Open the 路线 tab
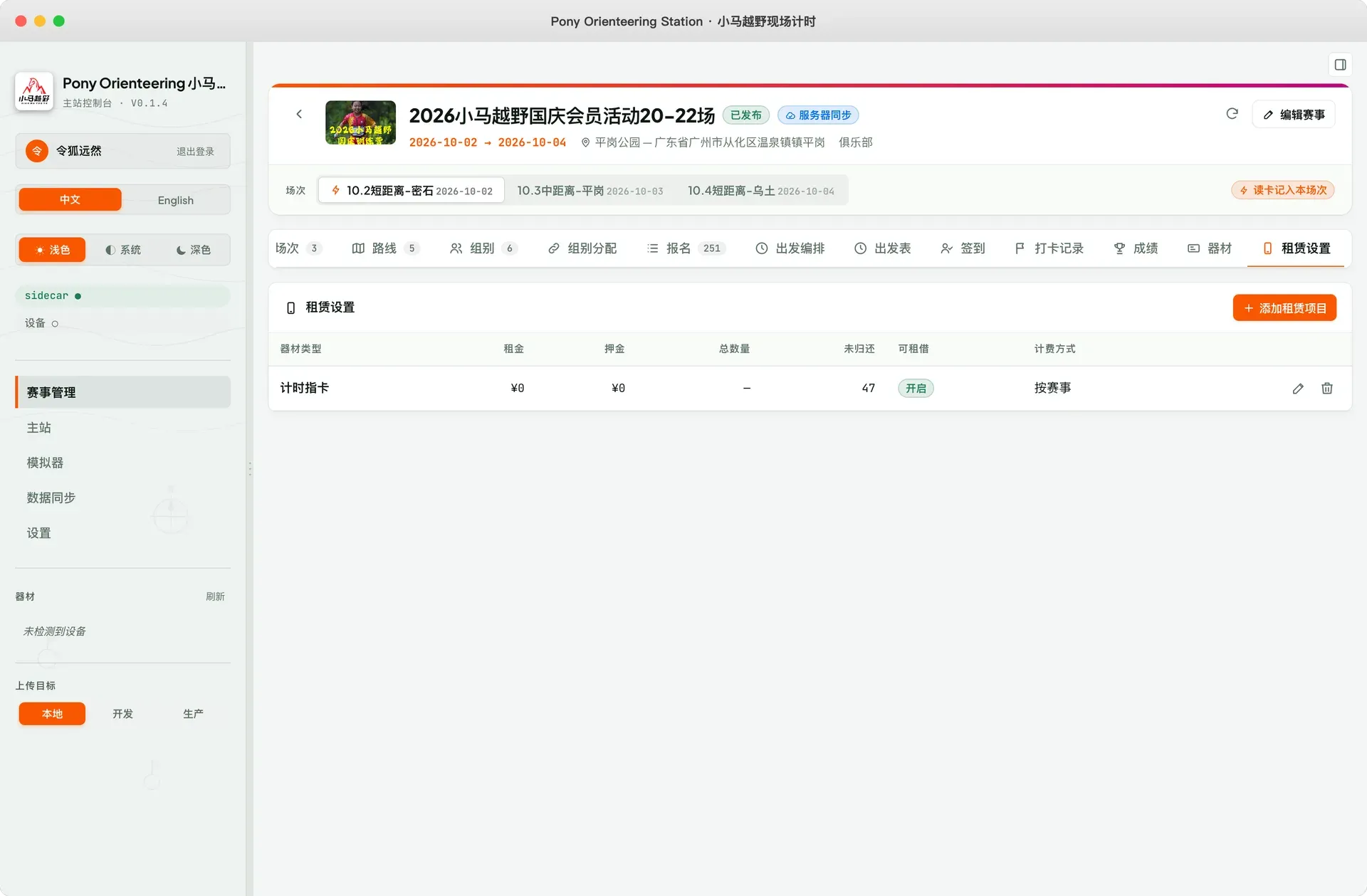1367x896 pixels. pos(385,248)
